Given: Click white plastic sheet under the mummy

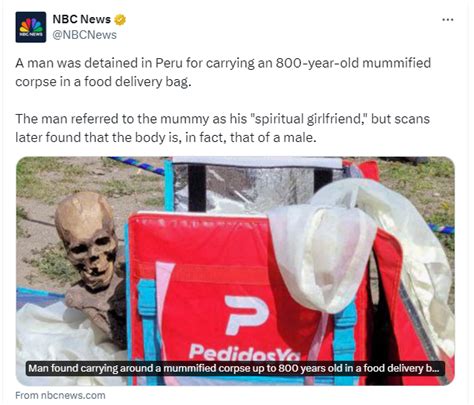Looking at the screenshot, I should tap(63, 340).
